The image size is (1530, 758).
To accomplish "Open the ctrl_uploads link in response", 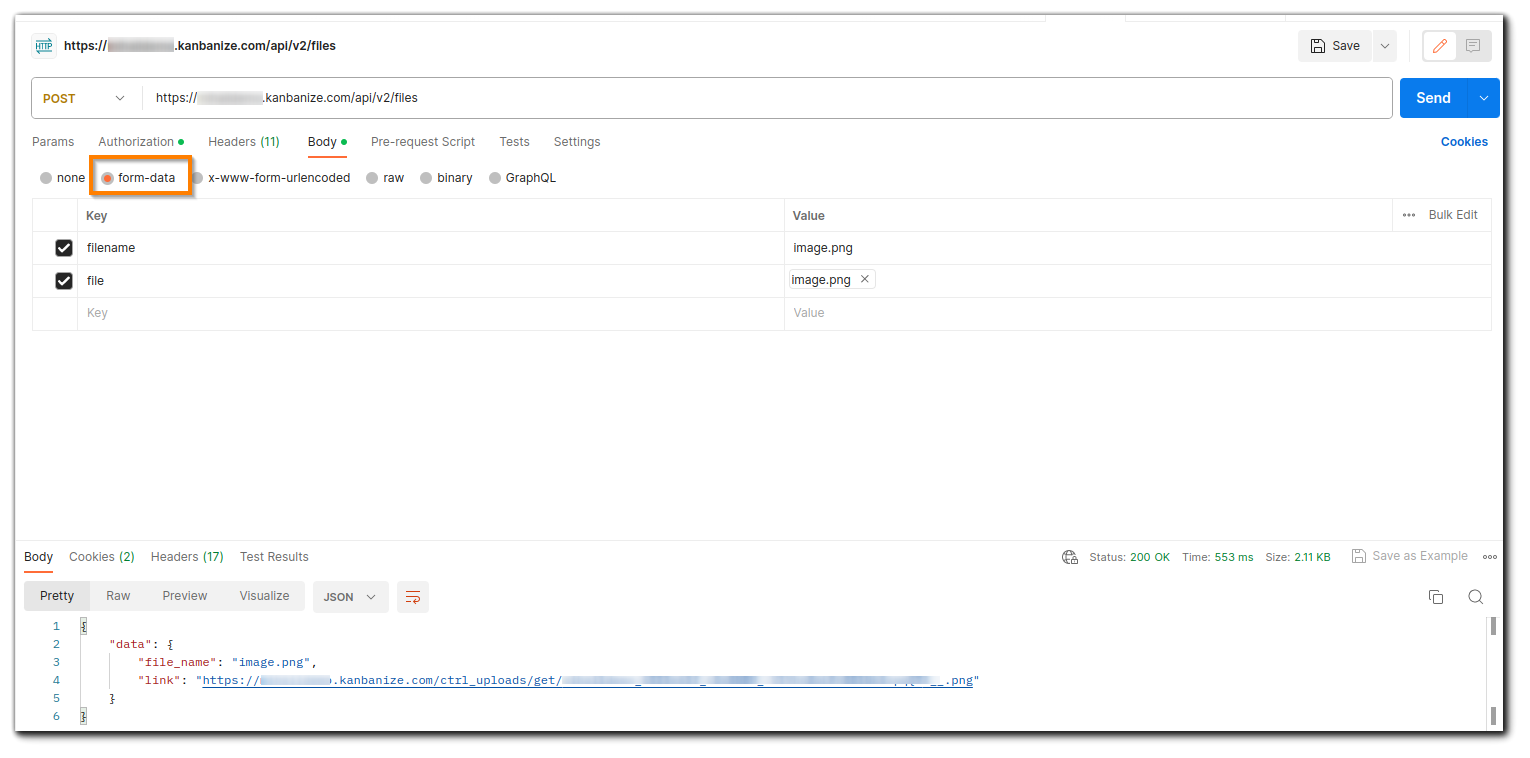I will click(587, 681).
